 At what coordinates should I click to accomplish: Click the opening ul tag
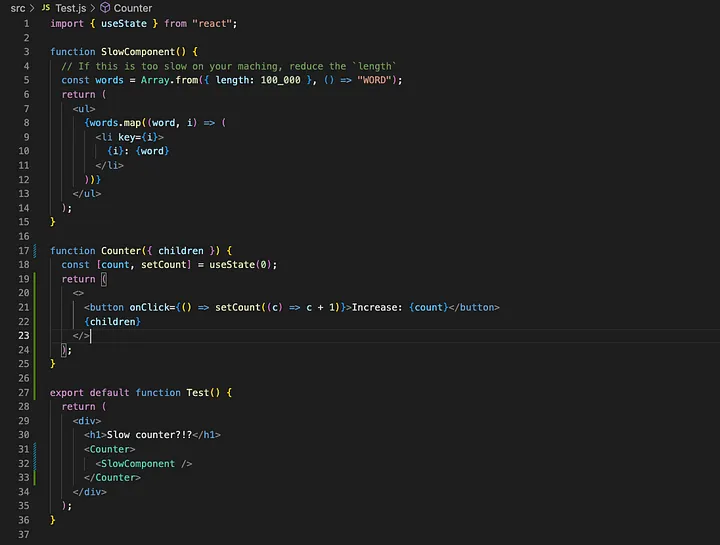coord(84,109)
